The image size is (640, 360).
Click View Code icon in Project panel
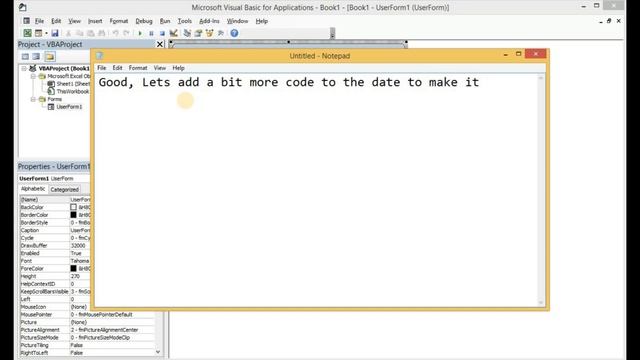click(25, 56)
